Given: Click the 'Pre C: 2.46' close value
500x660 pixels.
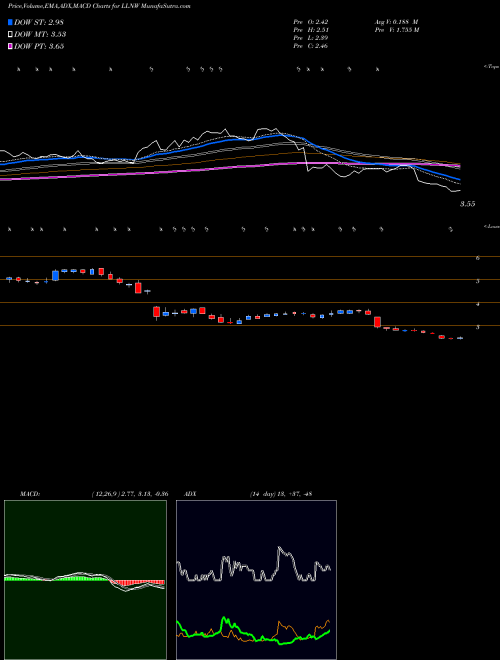Looking at the screenshot, I should click(x=311, y=46).
